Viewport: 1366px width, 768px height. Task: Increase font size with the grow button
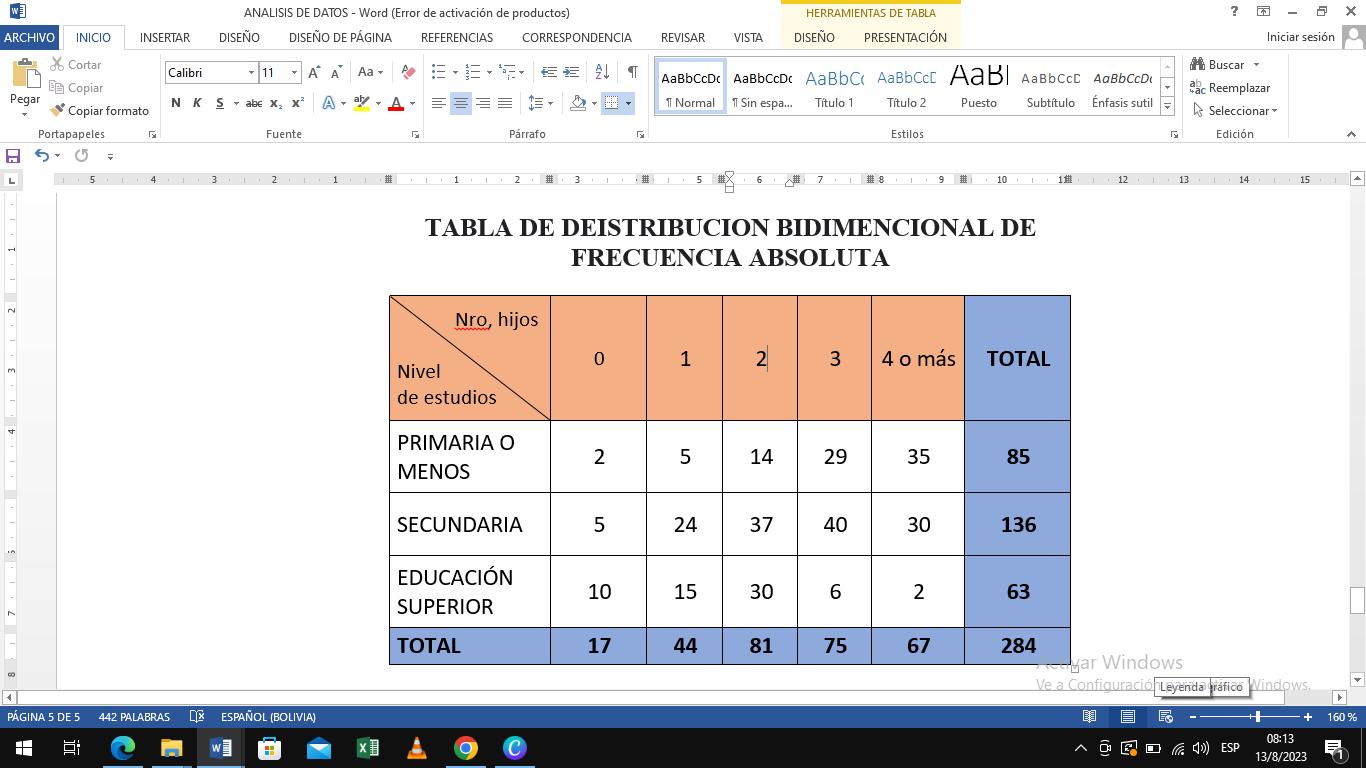314,72
